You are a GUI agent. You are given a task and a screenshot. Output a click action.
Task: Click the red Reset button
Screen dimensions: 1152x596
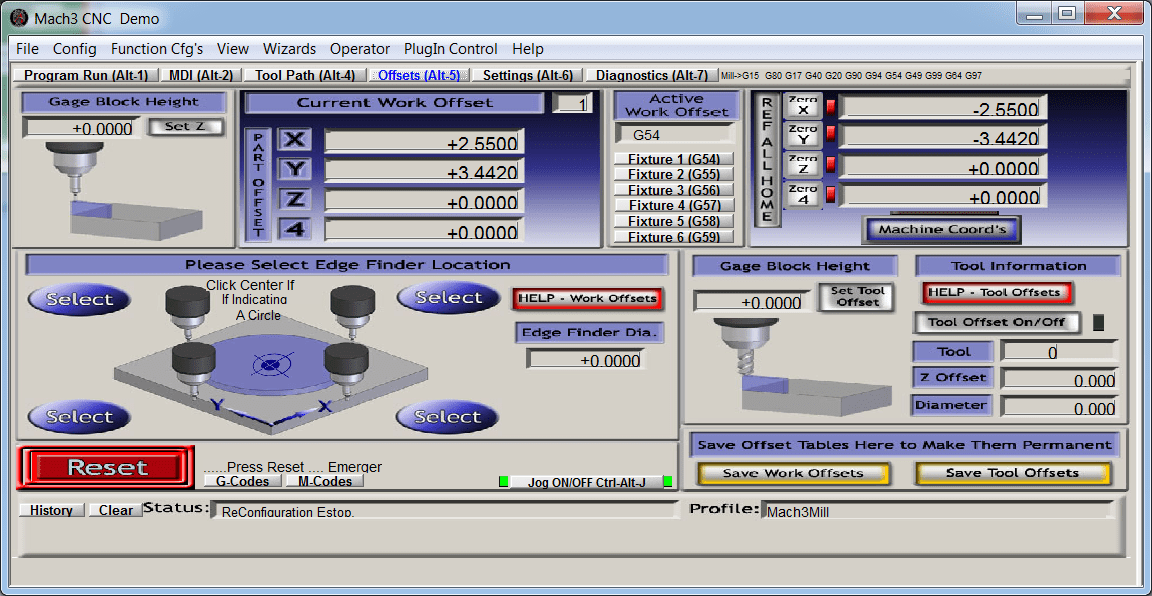coord(107,467)
